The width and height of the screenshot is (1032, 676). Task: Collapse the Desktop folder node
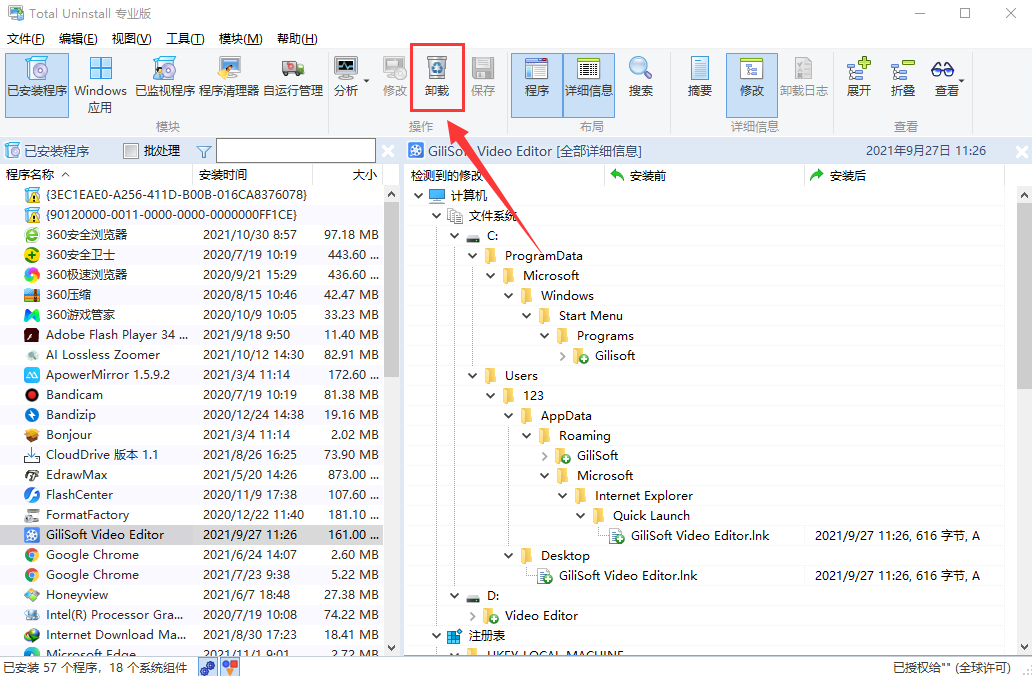pos(509,556)
